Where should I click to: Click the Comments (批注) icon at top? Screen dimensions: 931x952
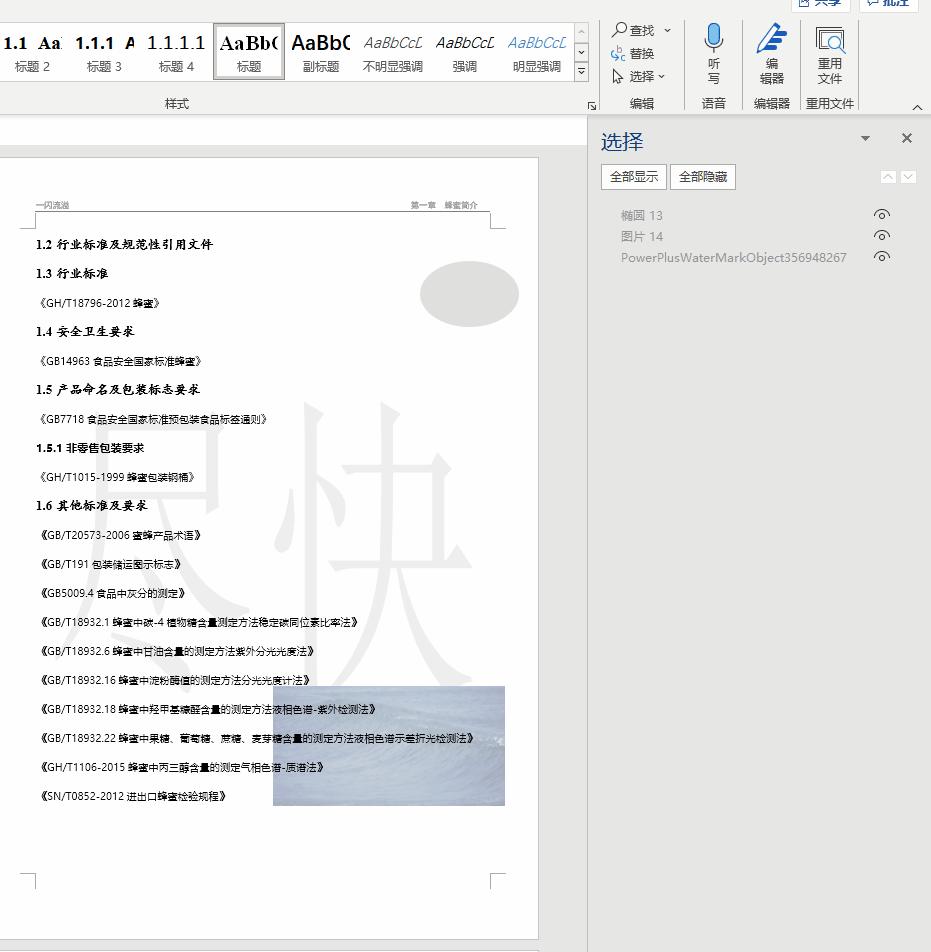pos(888,4)
